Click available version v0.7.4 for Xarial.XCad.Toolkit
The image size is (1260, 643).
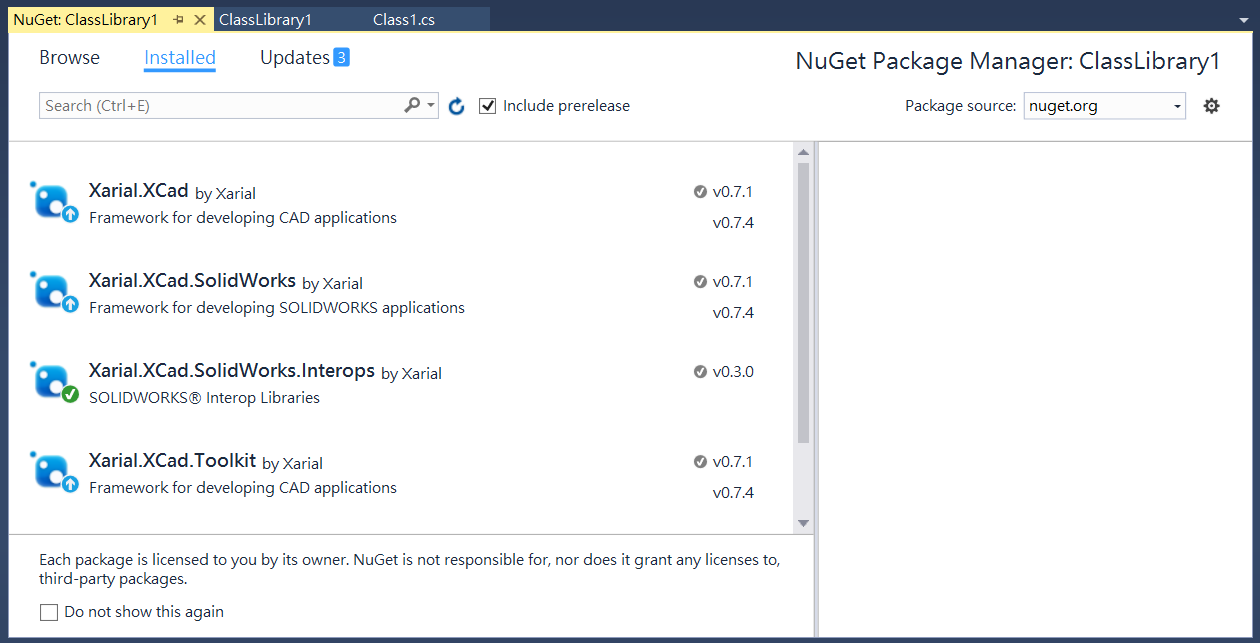point(733,493)
